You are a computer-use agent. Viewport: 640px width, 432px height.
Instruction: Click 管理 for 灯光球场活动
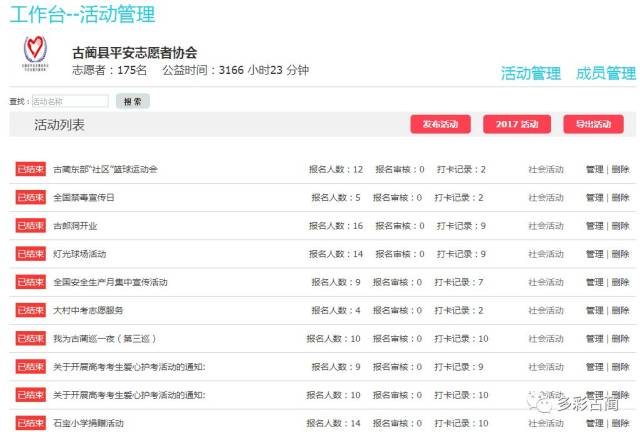tap(594, 254)
